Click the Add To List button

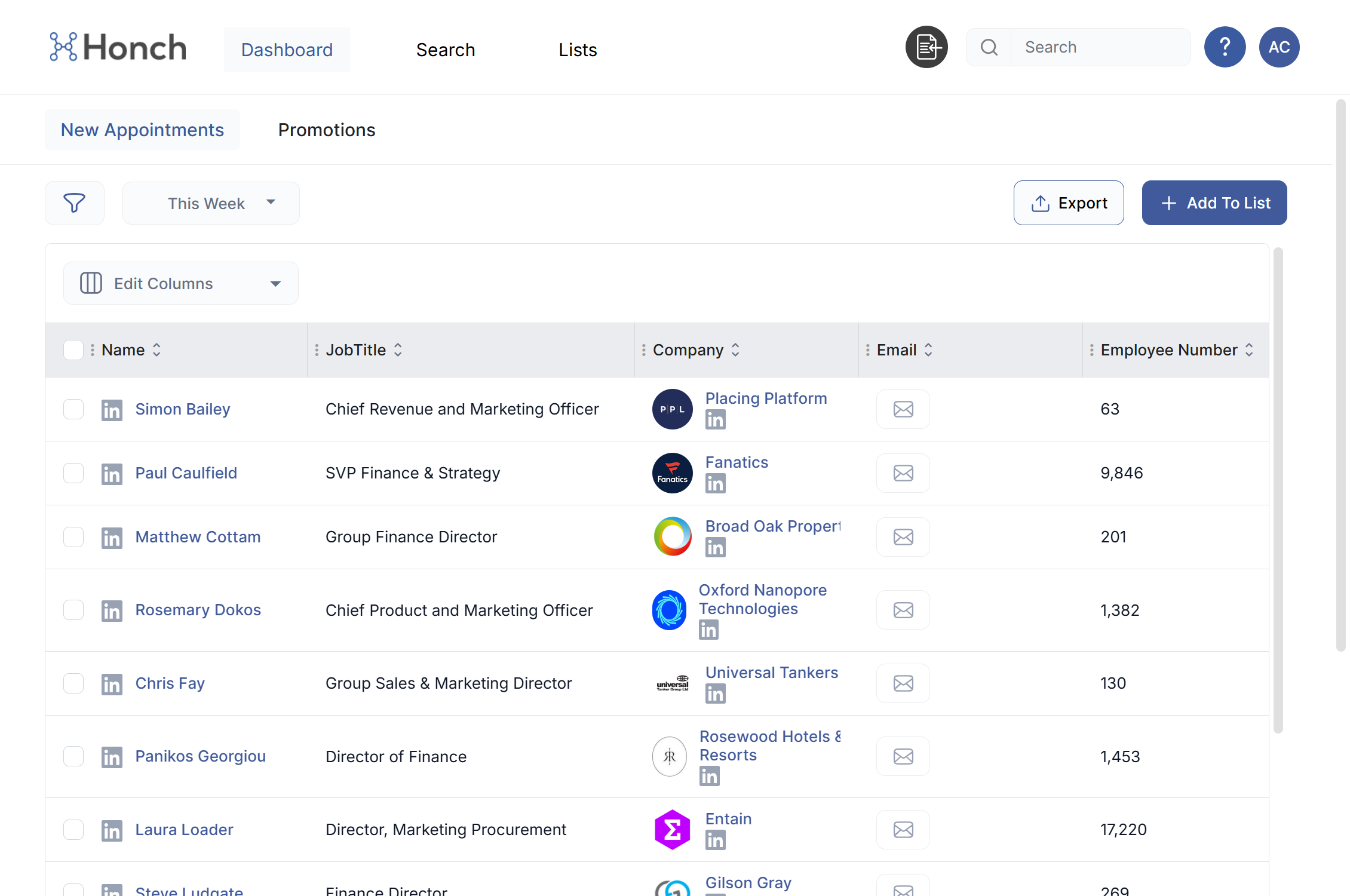coord(1214,203)
